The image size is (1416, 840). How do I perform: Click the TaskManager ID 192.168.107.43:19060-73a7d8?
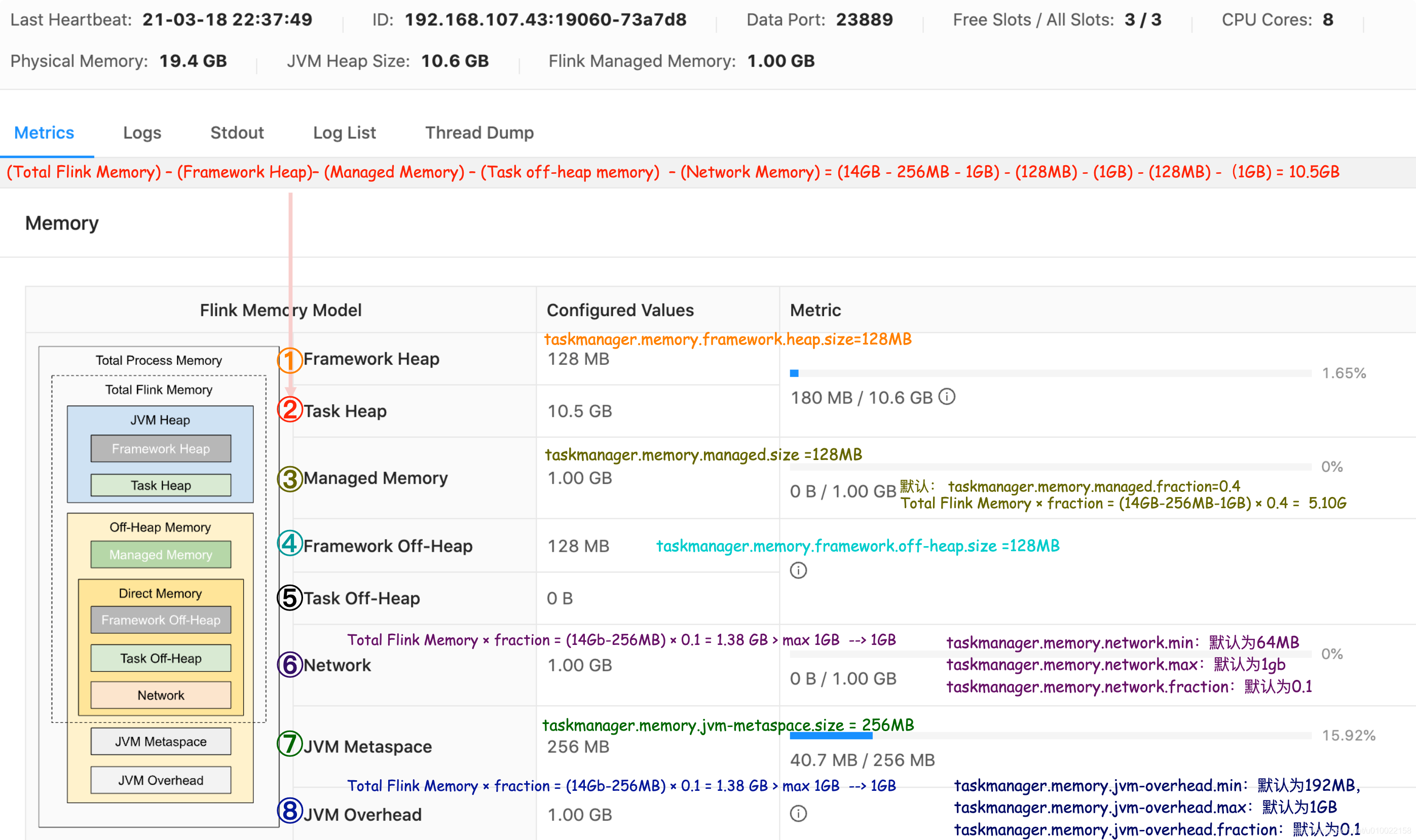545,20
